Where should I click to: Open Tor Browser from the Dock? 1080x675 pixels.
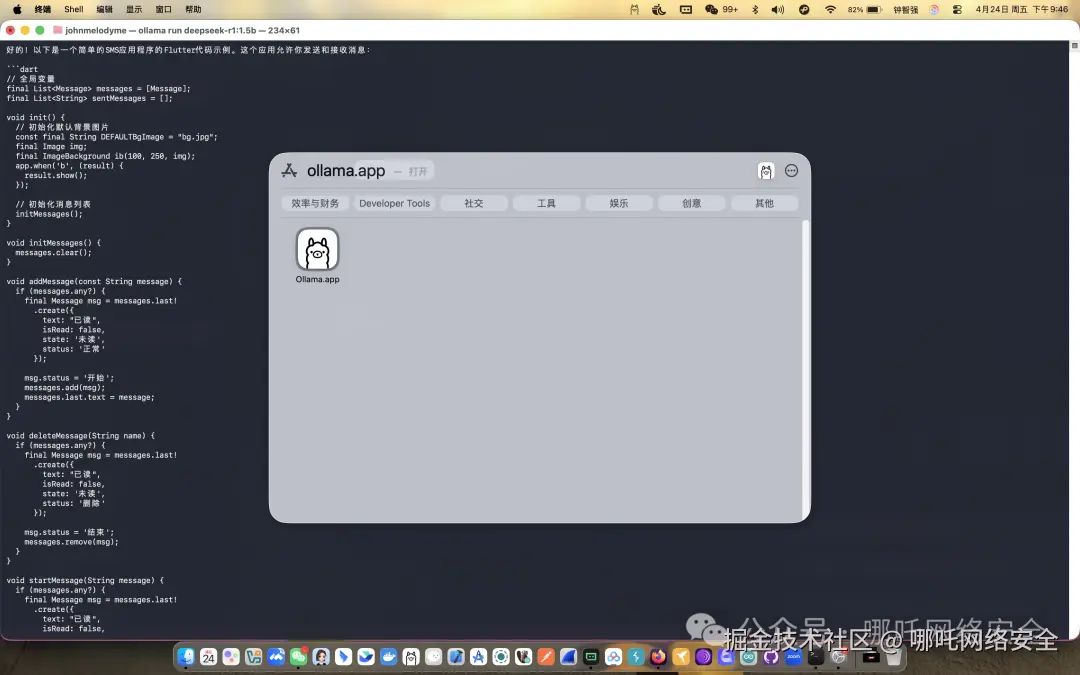coord(703,657)
